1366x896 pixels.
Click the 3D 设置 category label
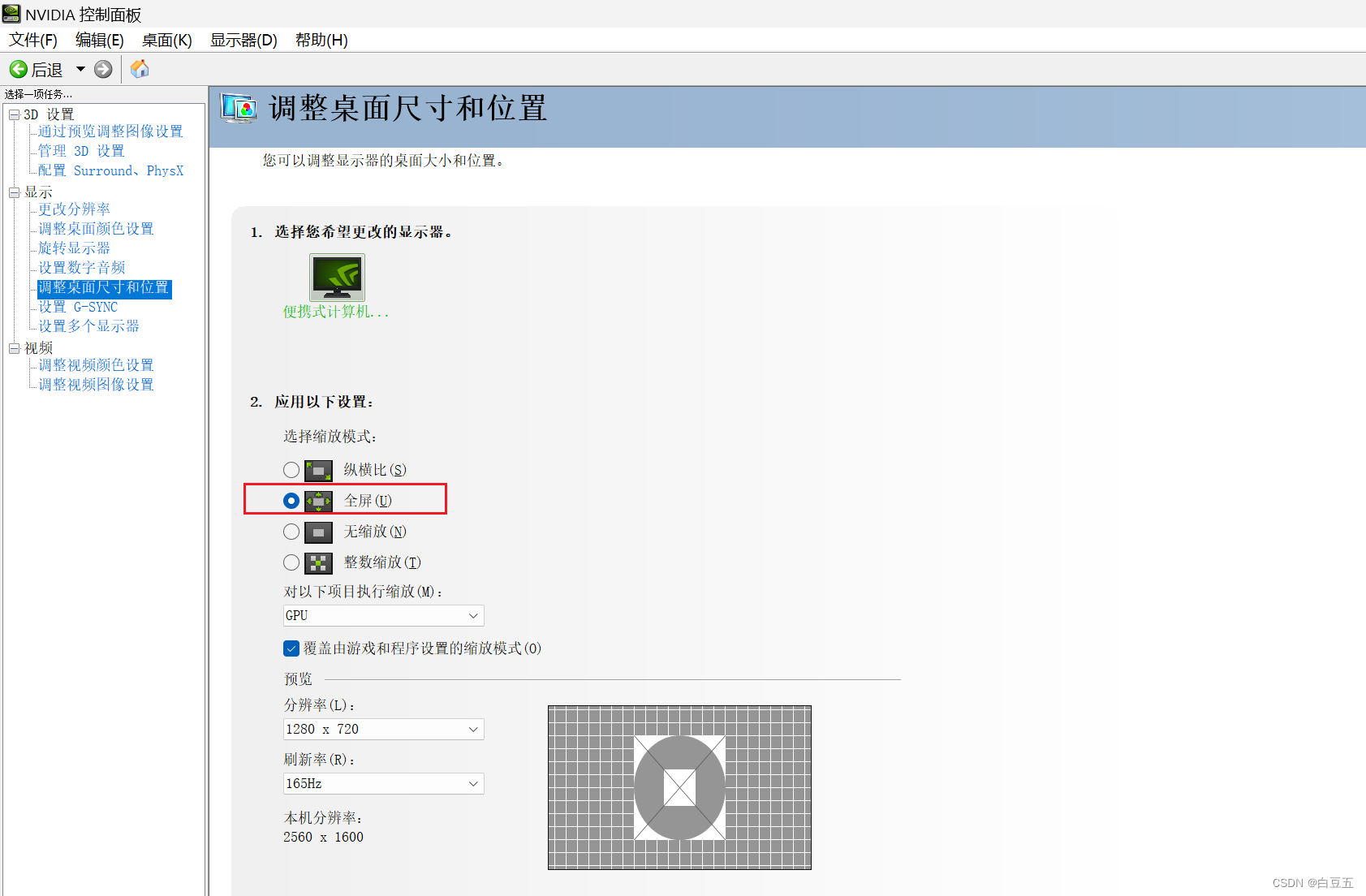(49, 114)
